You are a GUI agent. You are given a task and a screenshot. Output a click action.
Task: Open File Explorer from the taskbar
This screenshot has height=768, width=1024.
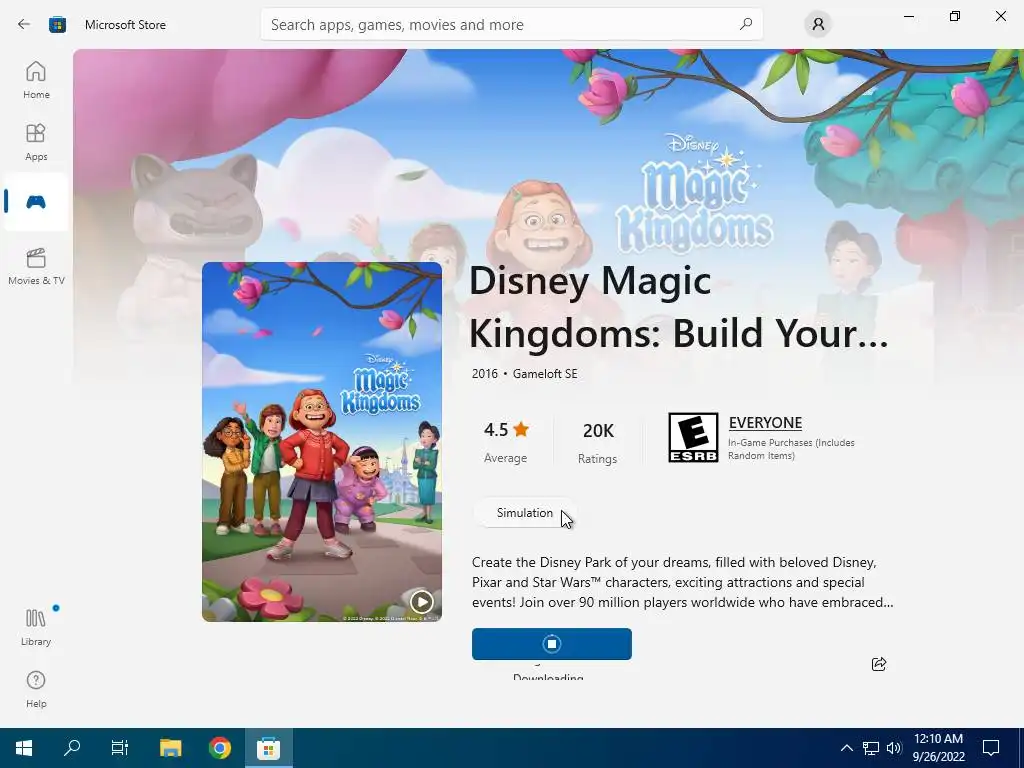[x=170, y=748]
